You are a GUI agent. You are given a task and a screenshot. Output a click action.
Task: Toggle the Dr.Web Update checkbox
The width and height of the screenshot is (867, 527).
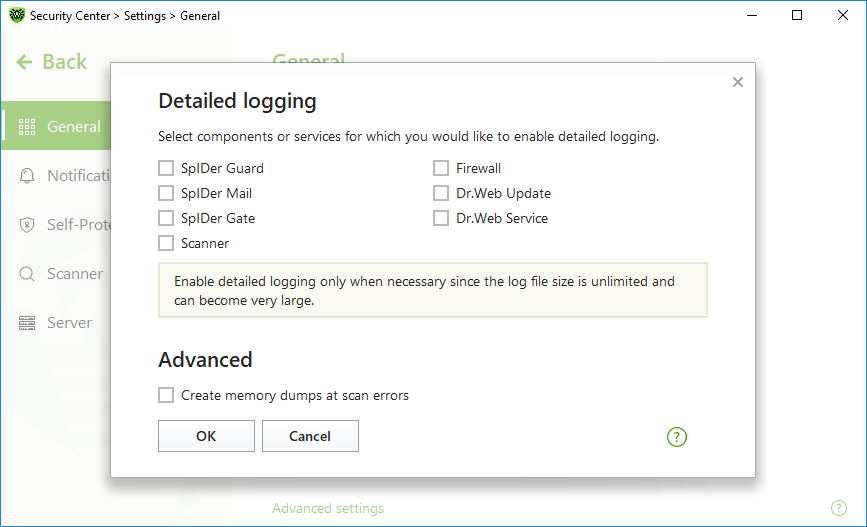click(441, 193)
